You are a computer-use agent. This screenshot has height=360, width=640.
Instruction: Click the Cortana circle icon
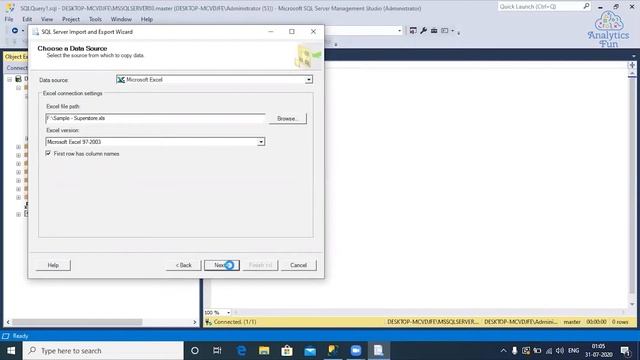[x=195, y=351]
